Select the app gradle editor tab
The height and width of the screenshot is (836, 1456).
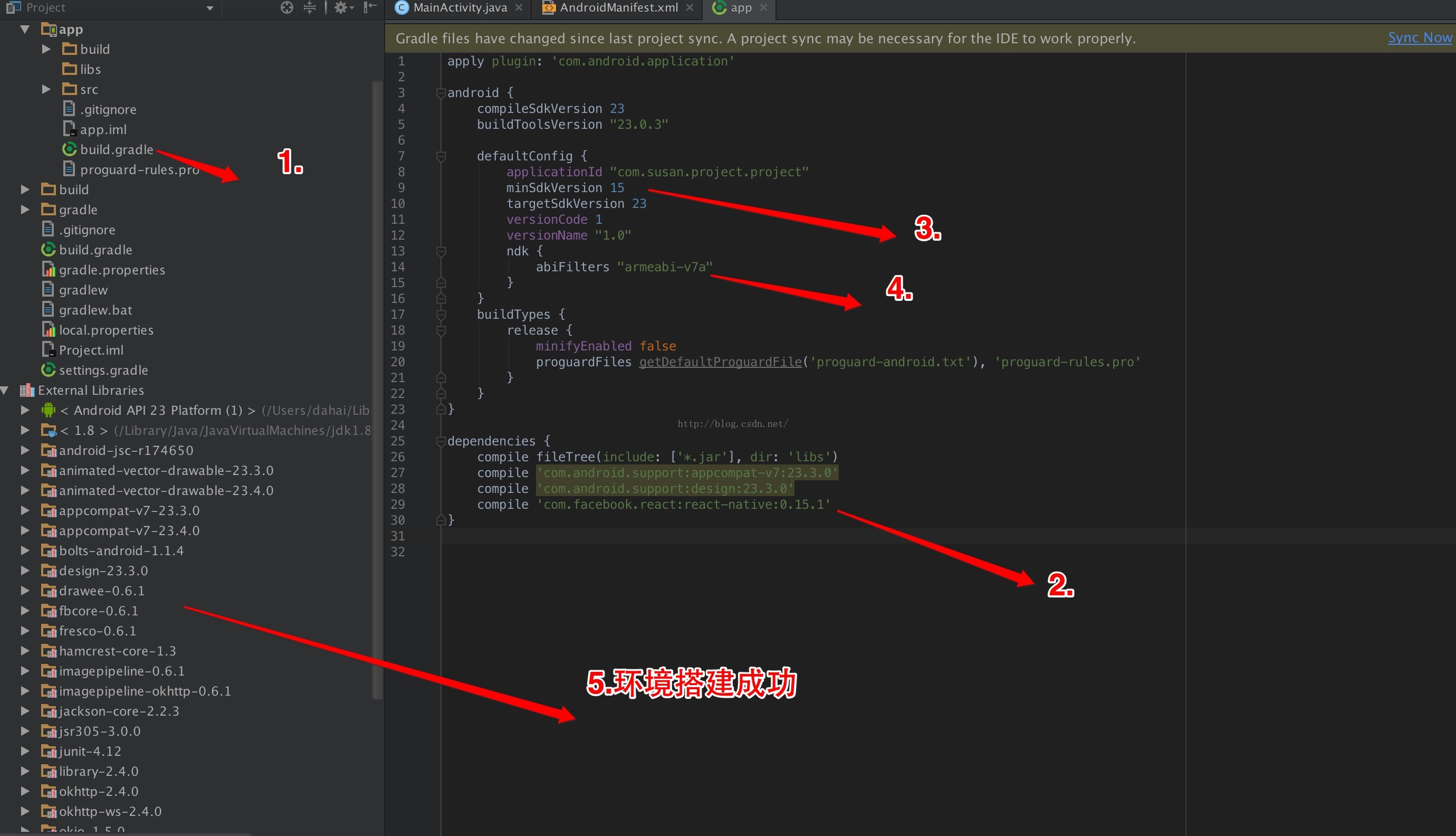[741, 7]
